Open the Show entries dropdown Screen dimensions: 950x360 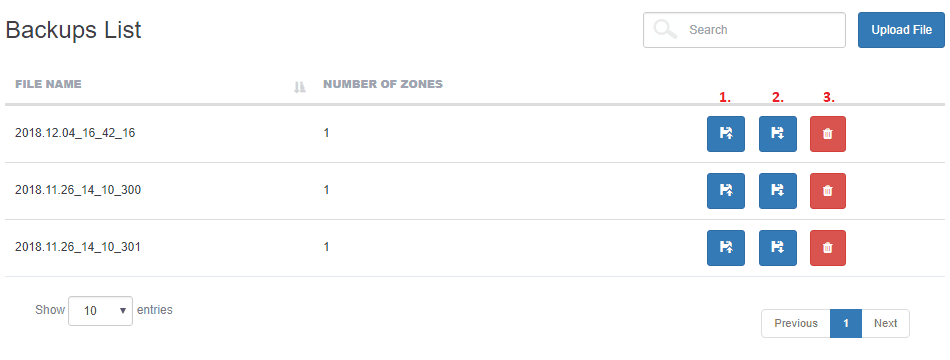tap(101, 311)
